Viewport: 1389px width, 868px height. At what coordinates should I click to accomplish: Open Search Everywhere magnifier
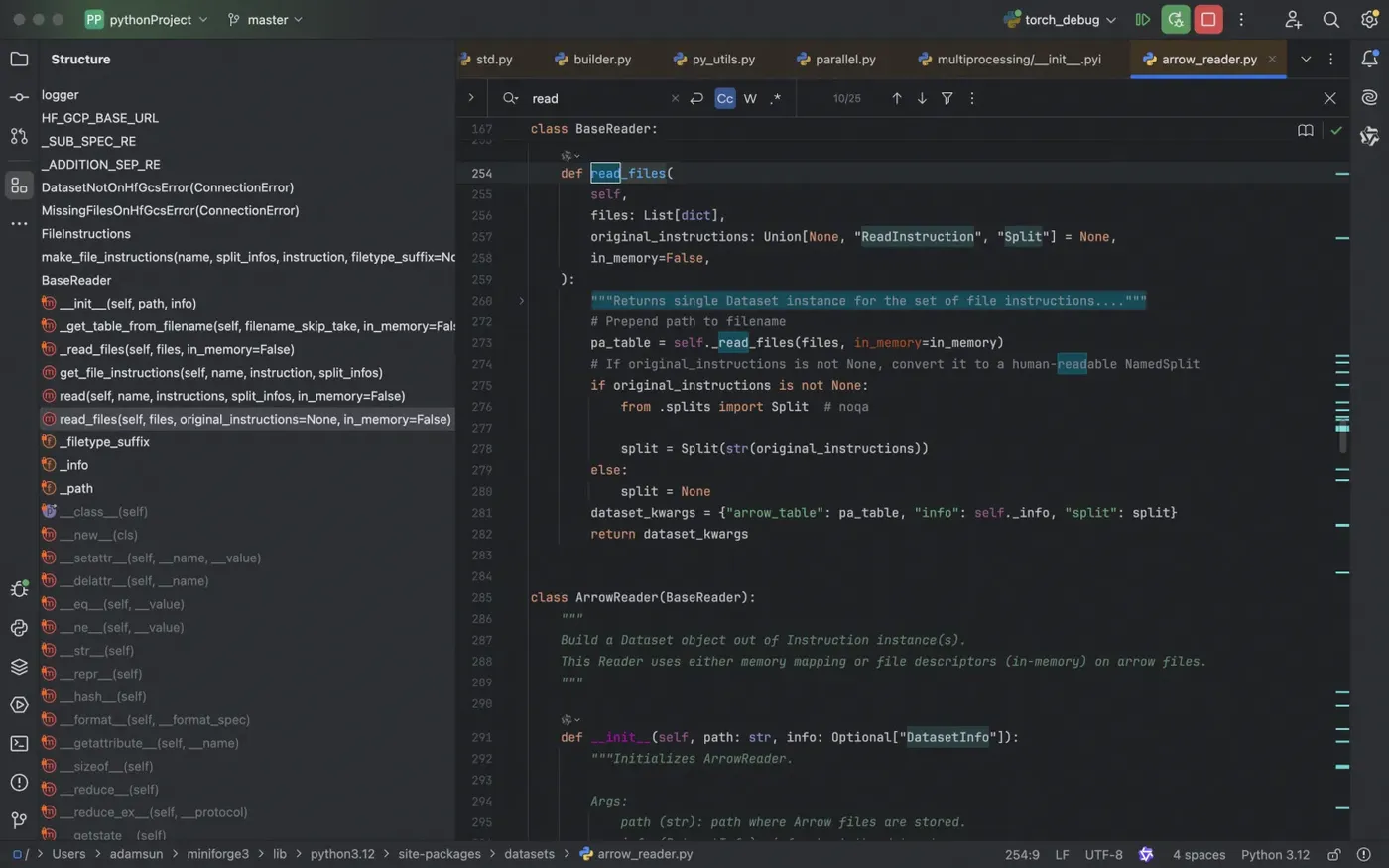click(1331, 19)
